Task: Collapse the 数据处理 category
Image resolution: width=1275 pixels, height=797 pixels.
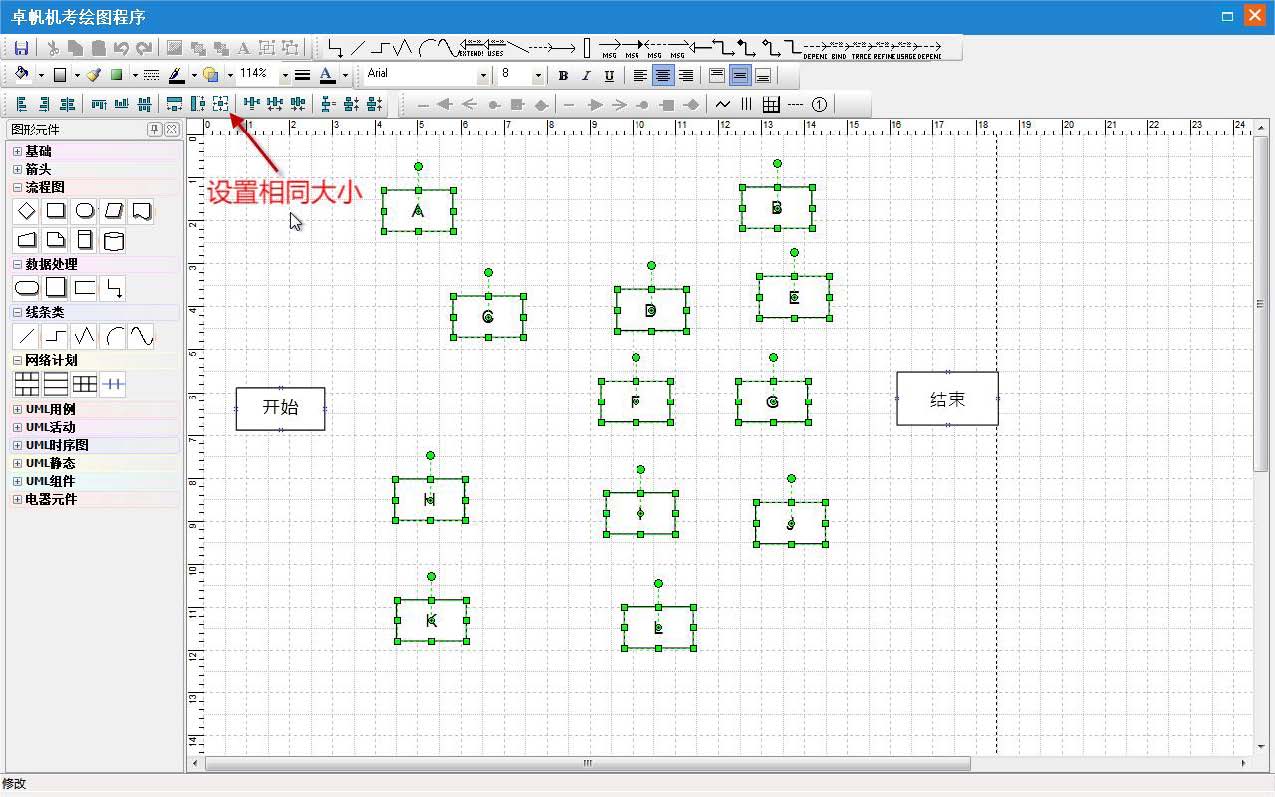Action: tap(18, 264)
